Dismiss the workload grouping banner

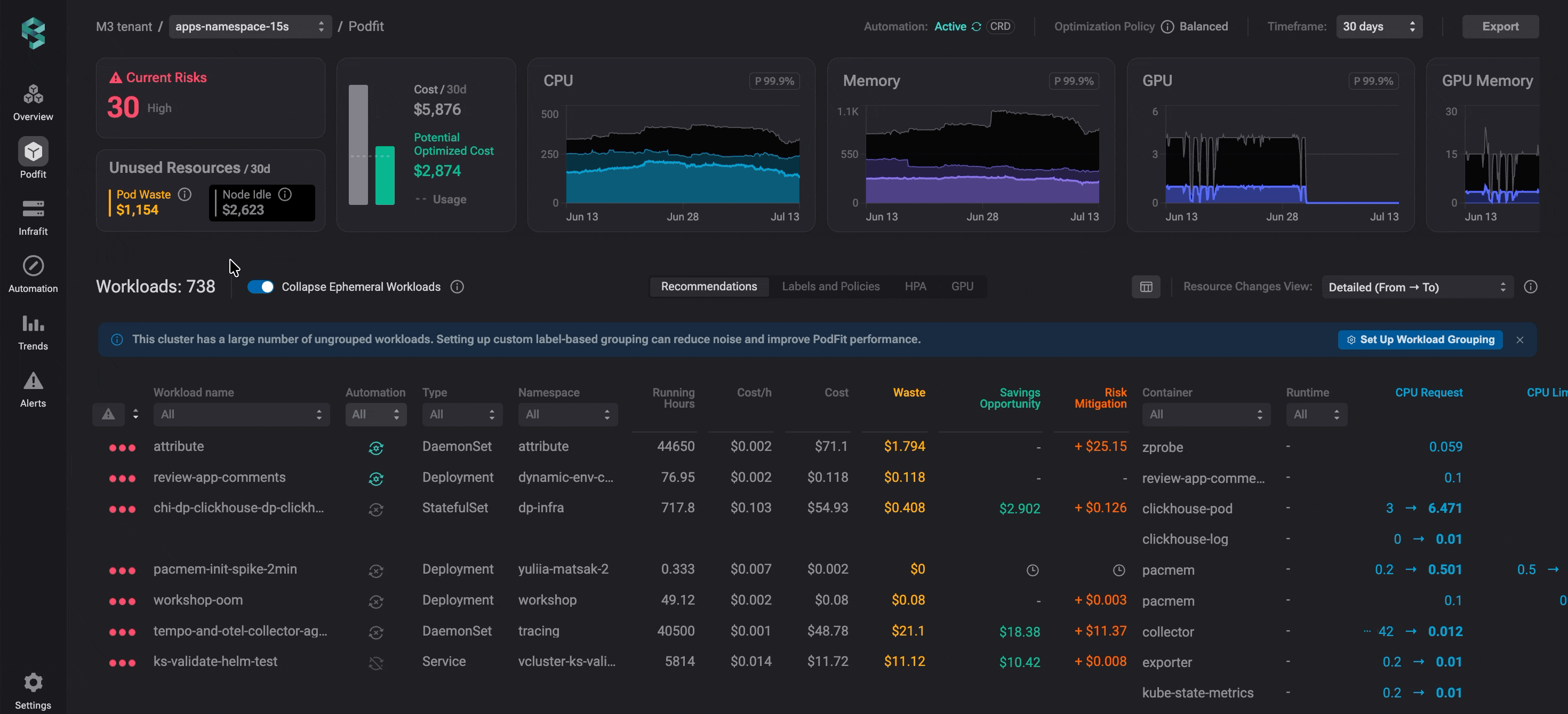coord(1520,340)
